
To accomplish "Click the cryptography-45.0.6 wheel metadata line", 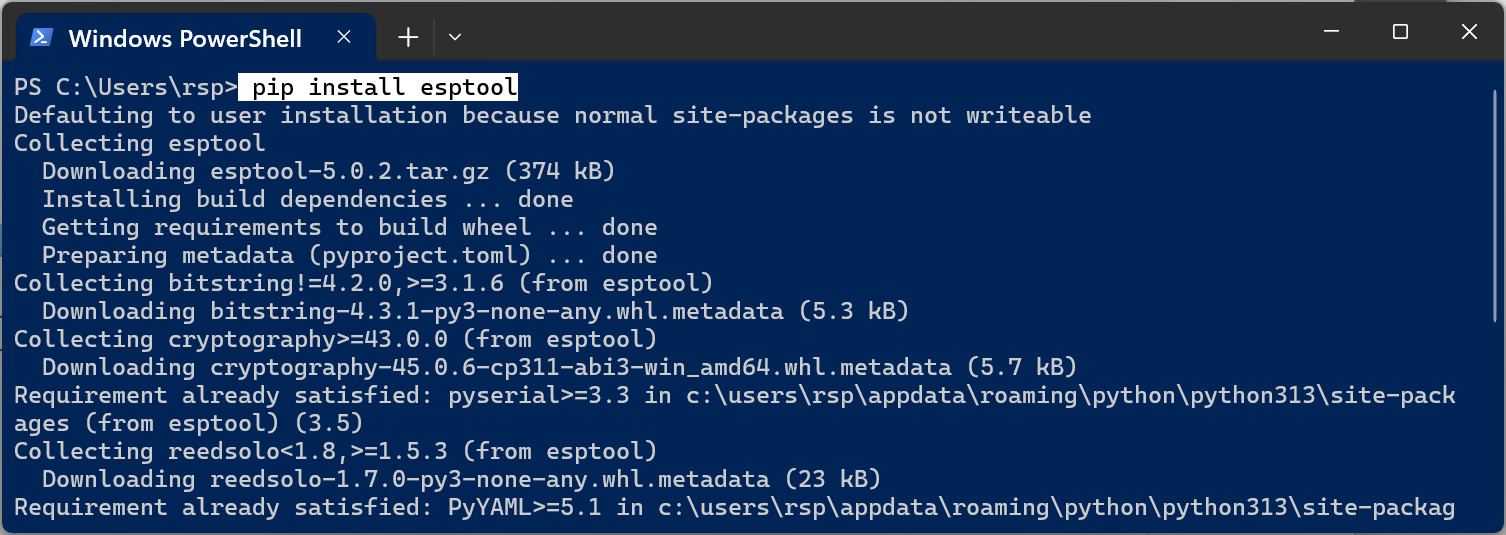I will [x=559, y=367].
